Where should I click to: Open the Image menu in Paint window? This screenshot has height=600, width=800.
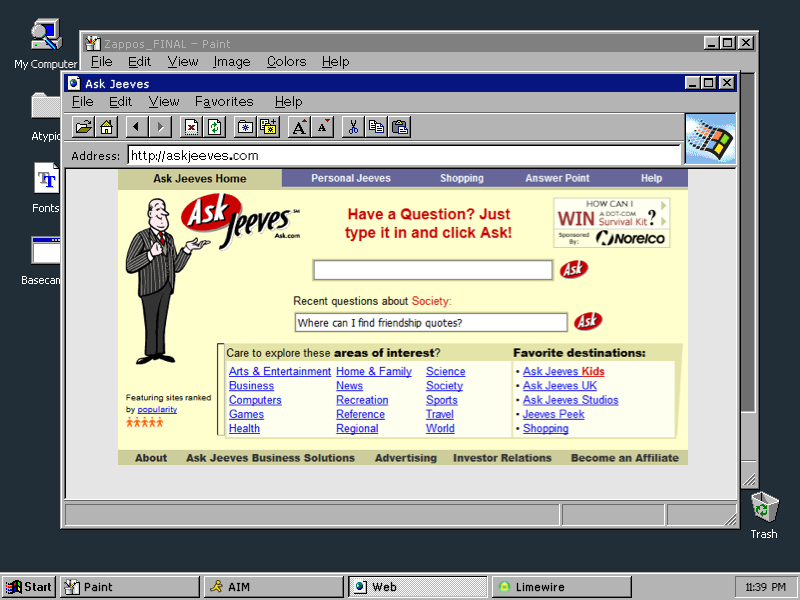coord(232,62)
